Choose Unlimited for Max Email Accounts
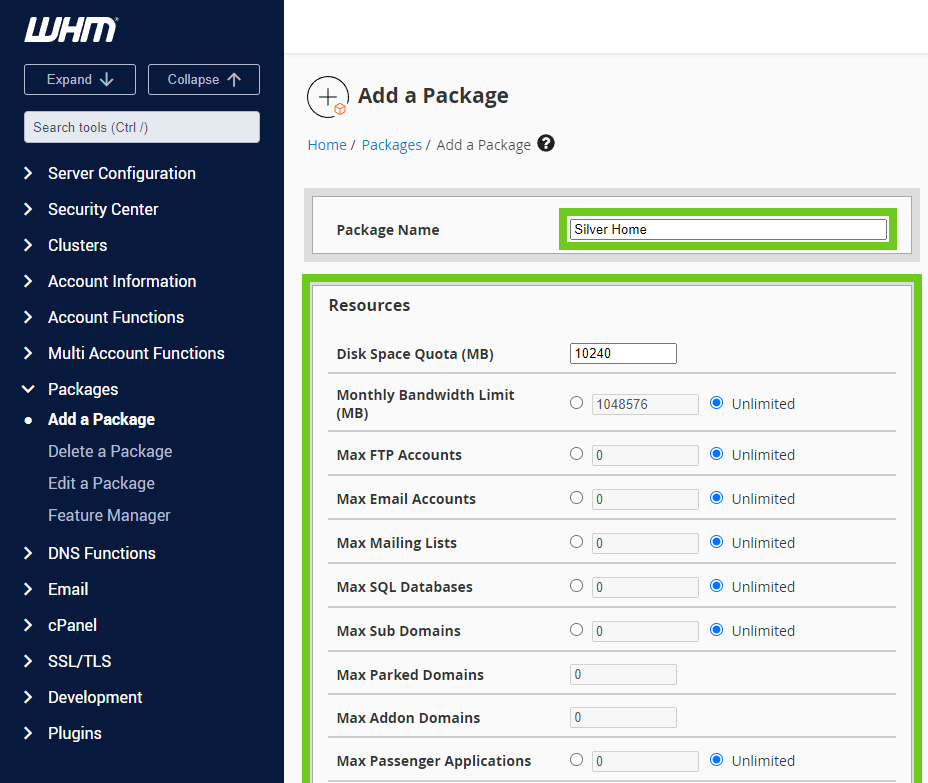Image resolution: width=928 pixels, height=783 pixels. pyautogui.click(x=716, y=498)
